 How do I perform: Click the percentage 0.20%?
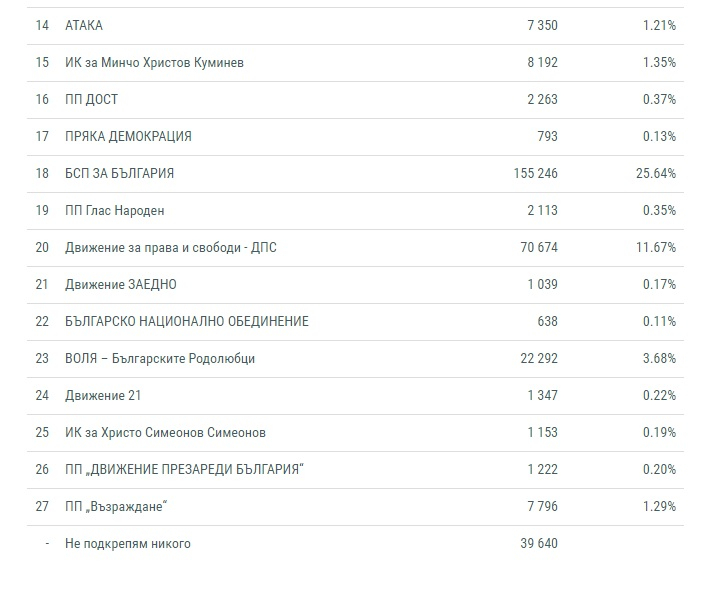659,469
